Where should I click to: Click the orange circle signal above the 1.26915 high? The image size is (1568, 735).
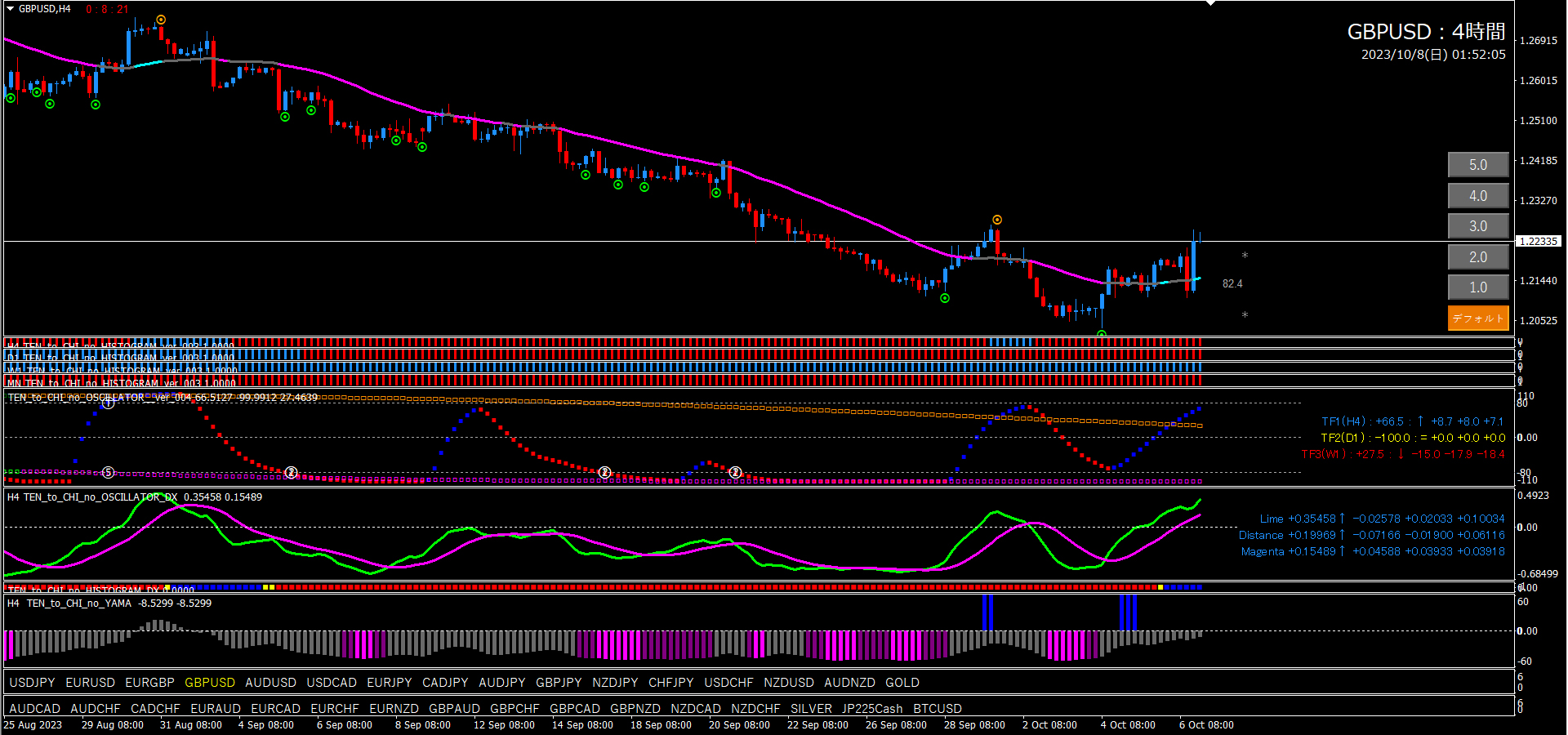pos(161,20)
